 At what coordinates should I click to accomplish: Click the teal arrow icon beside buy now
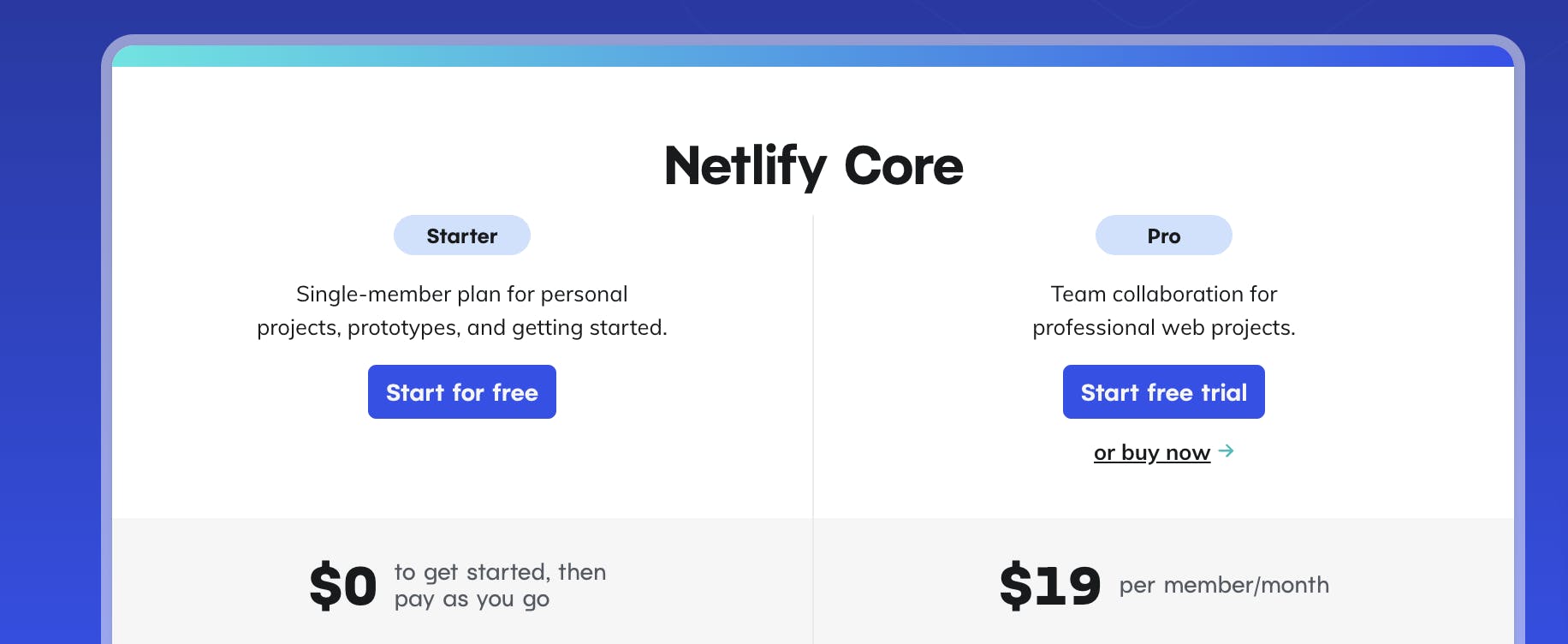1226,450
